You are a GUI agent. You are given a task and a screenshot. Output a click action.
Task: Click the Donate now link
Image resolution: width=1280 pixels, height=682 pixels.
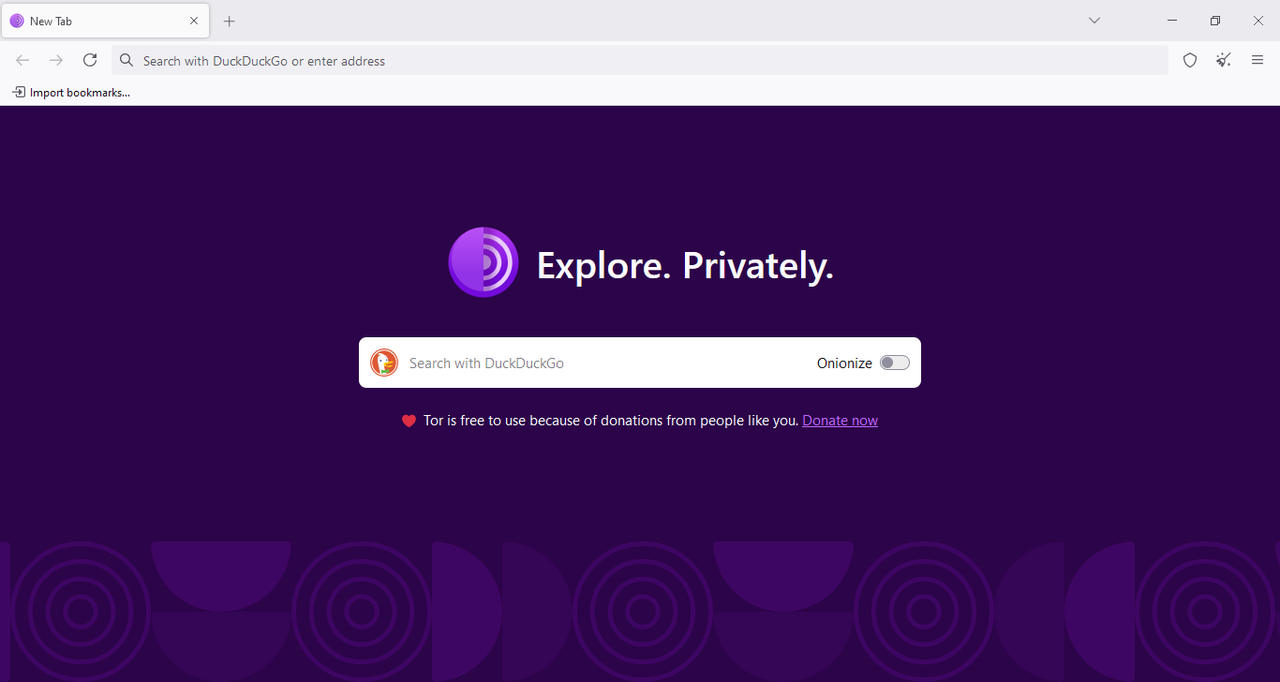(840, 420)
